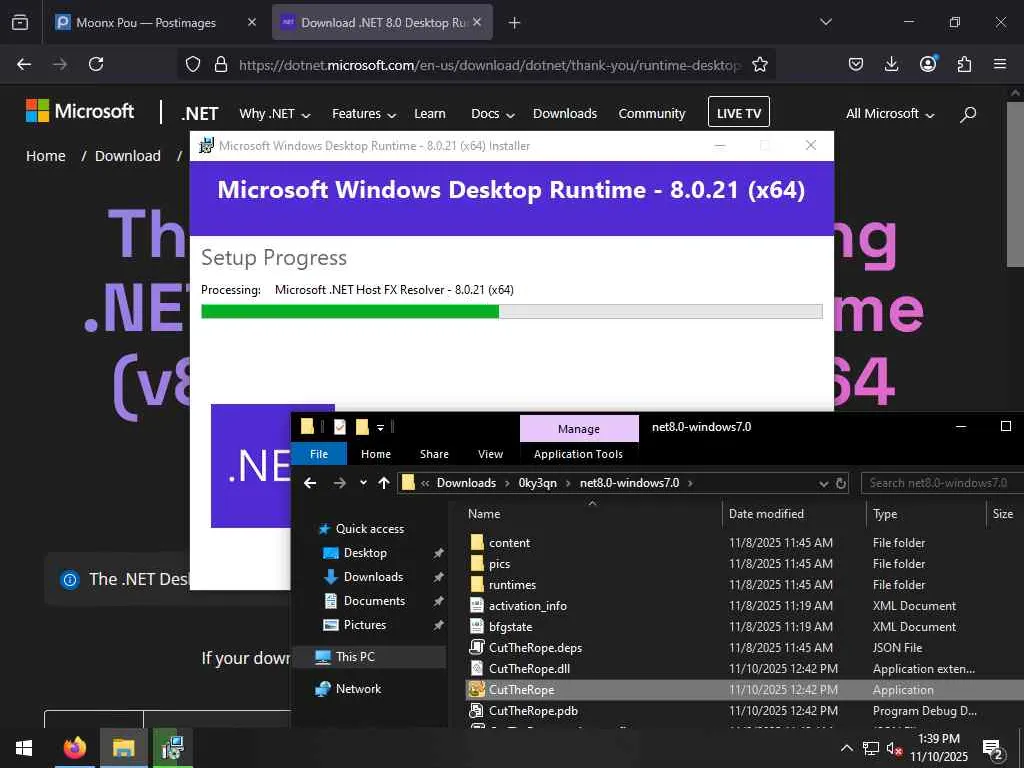Expand the Docs dropdown

click(493, 114)
